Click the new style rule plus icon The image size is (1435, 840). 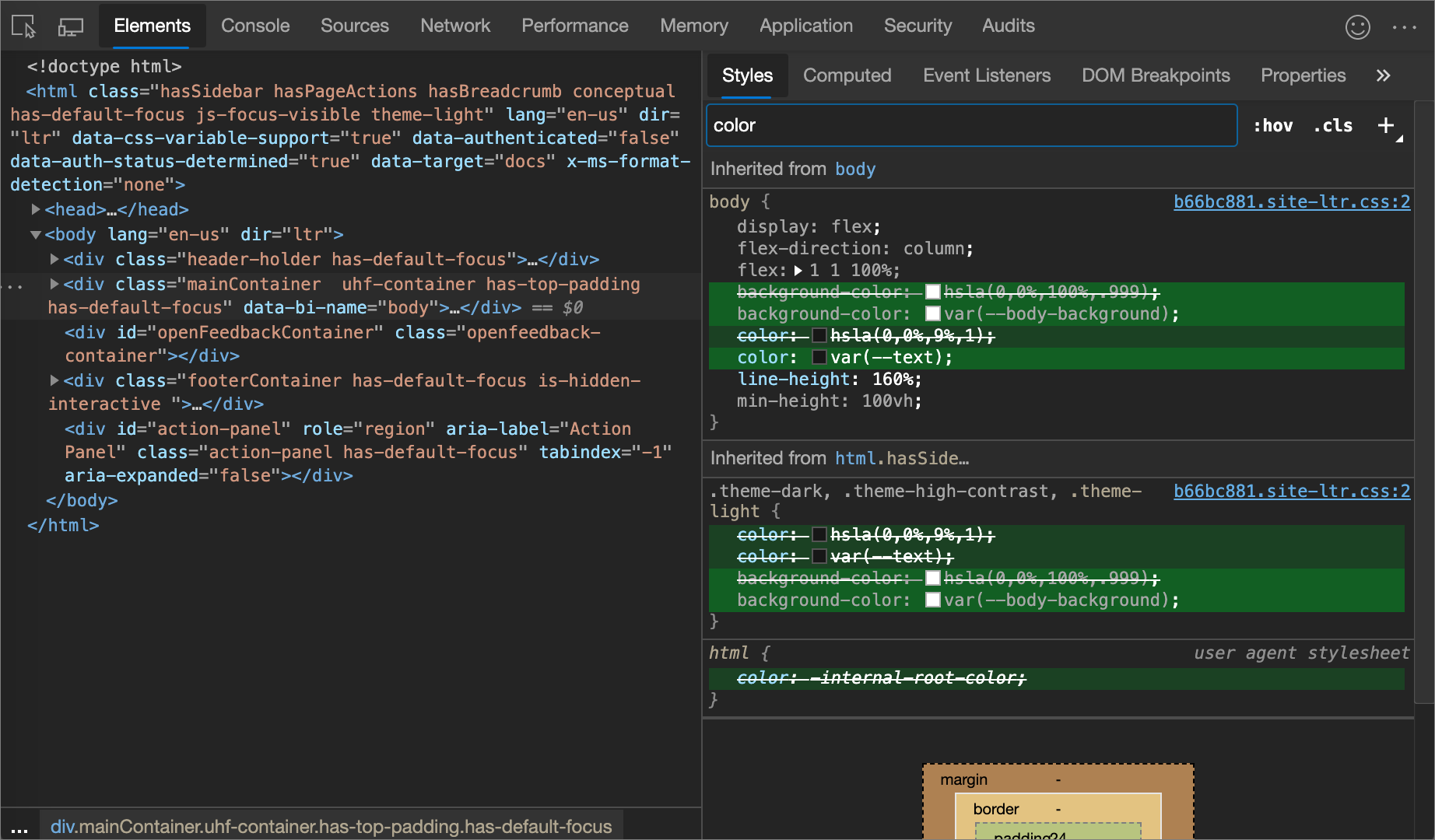(1386, 125)
